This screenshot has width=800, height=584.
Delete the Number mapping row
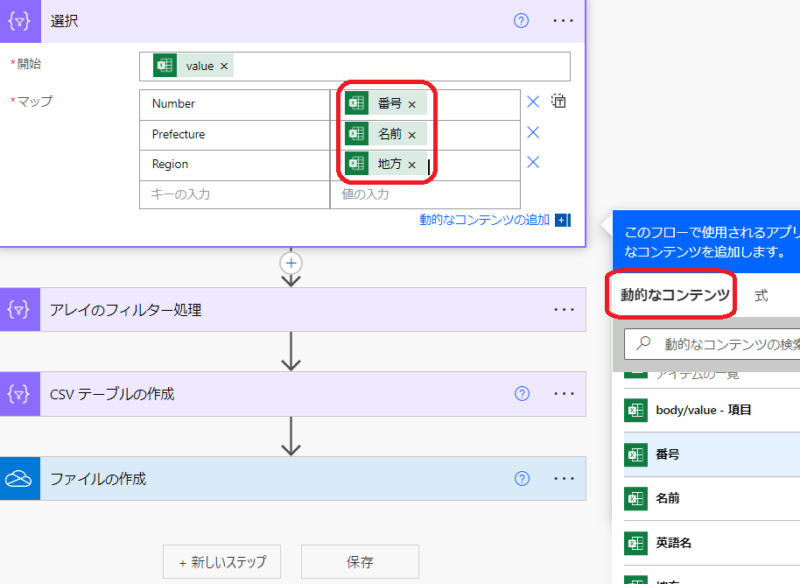click(x=533, y=102)
